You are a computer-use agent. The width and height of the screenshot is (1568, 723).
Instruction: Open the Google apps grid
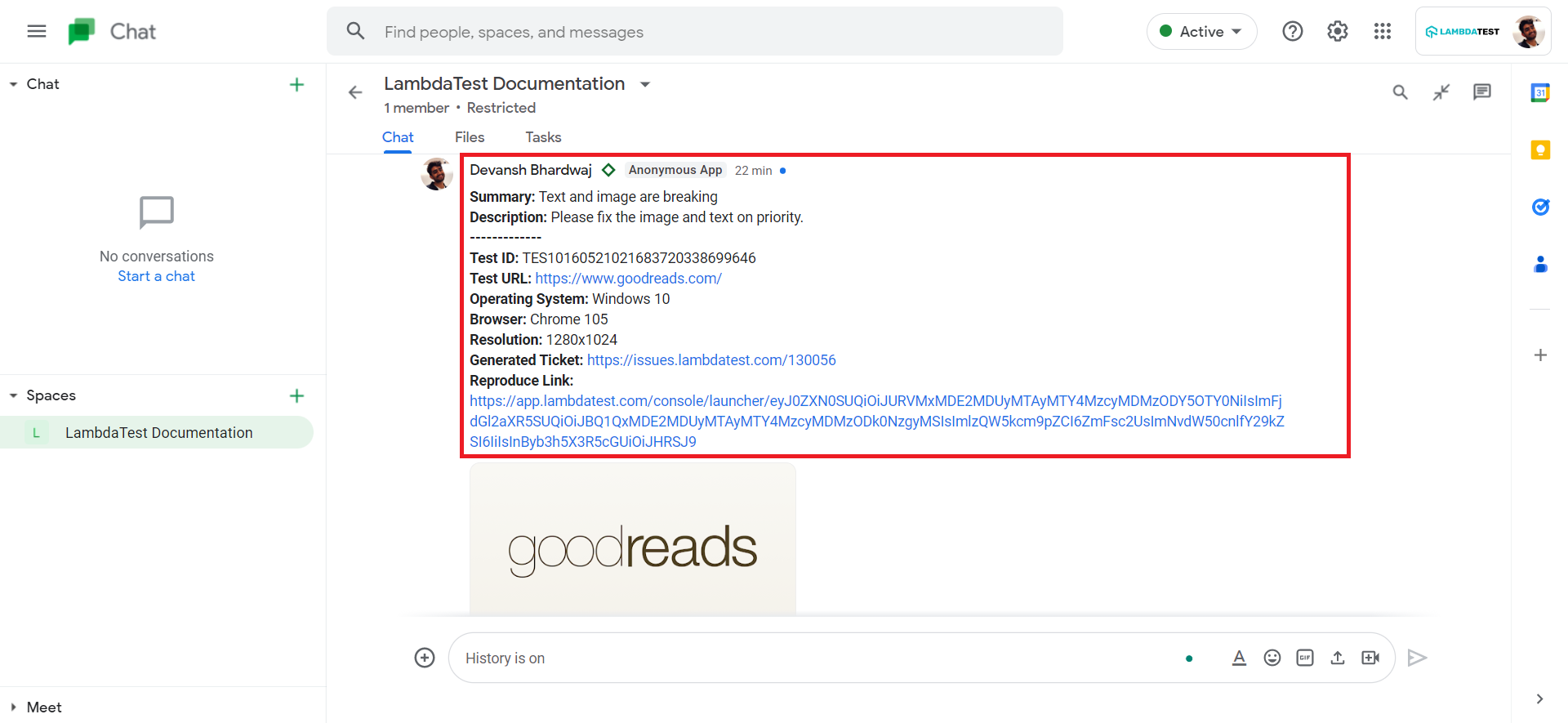pos(1382,32)
